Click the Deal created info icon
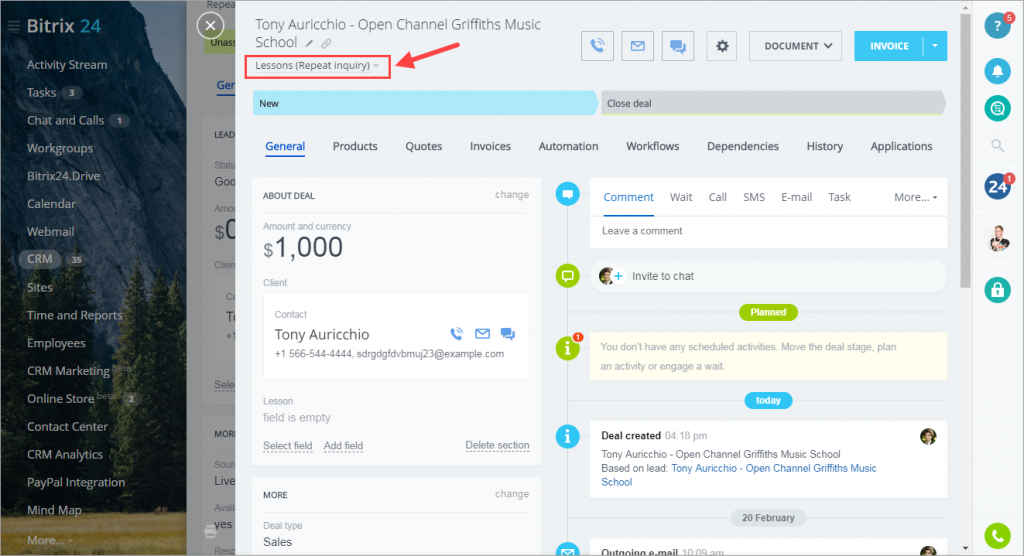The height and width of the screenshot is (556, 1024). [x=568, y=436]
